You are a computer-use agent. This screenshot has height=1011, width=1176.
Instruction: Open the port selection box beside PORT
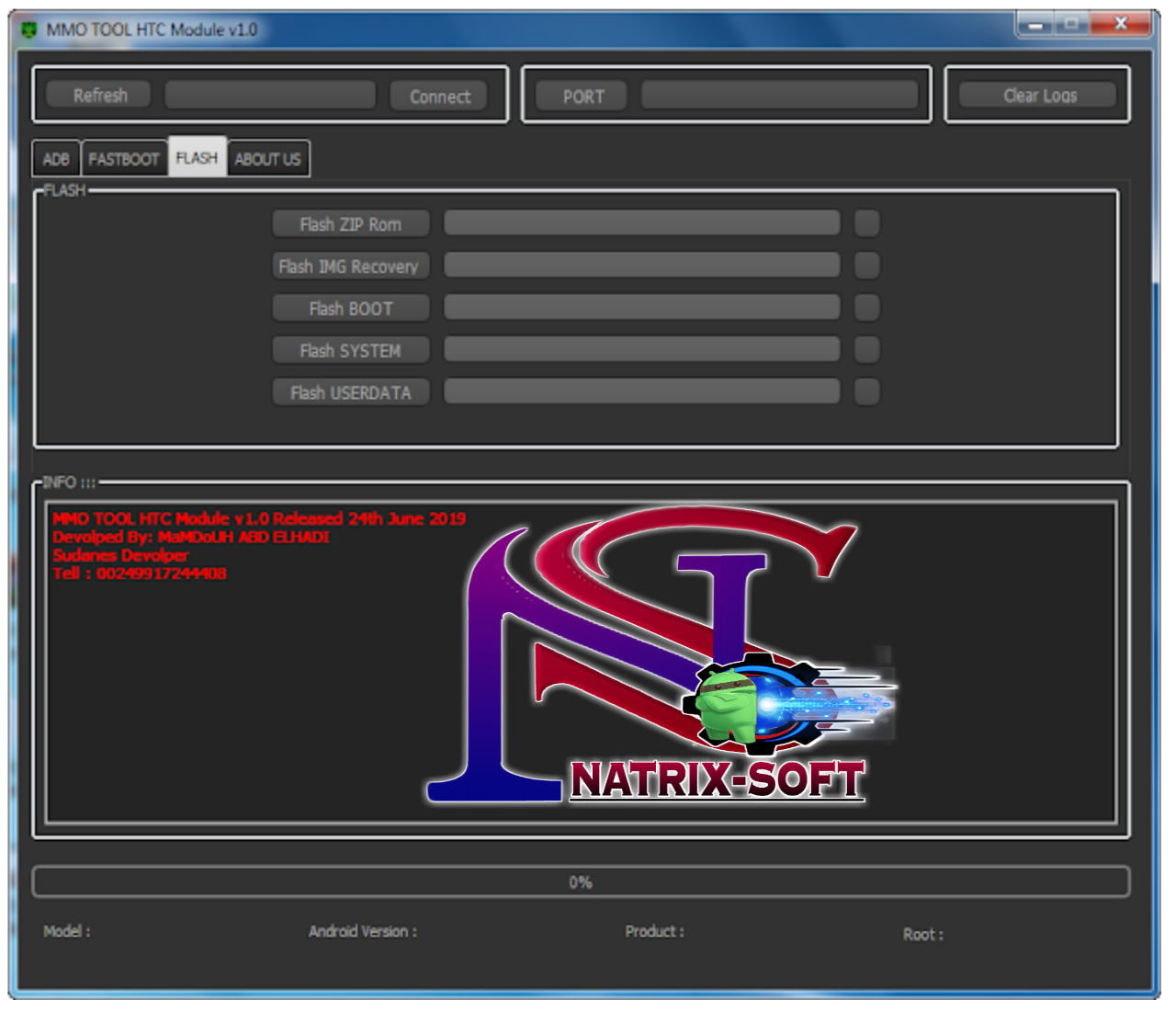tap(780, 95)
